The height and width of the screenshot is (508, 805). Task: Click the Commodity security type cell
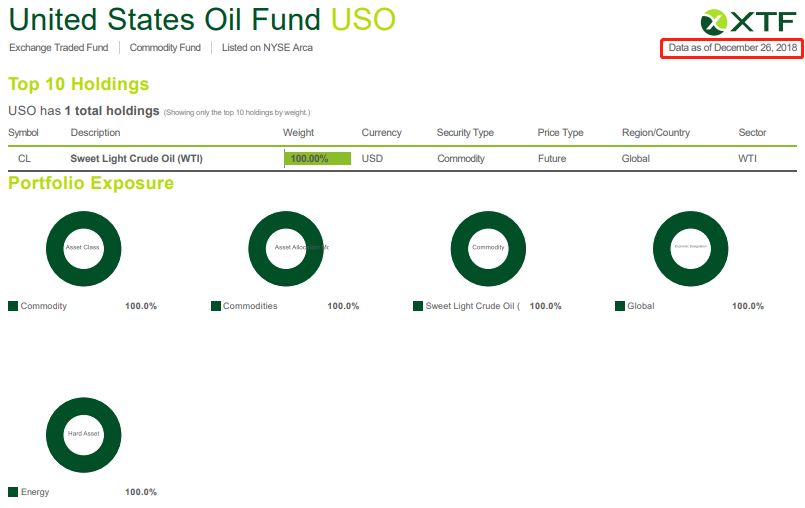(461, 159)
